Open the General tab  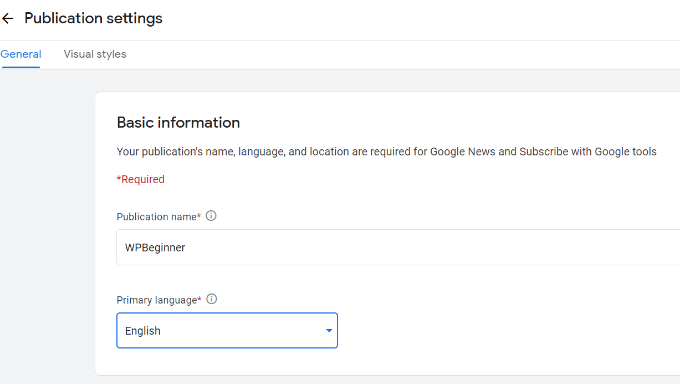click(x=21, y=54)
